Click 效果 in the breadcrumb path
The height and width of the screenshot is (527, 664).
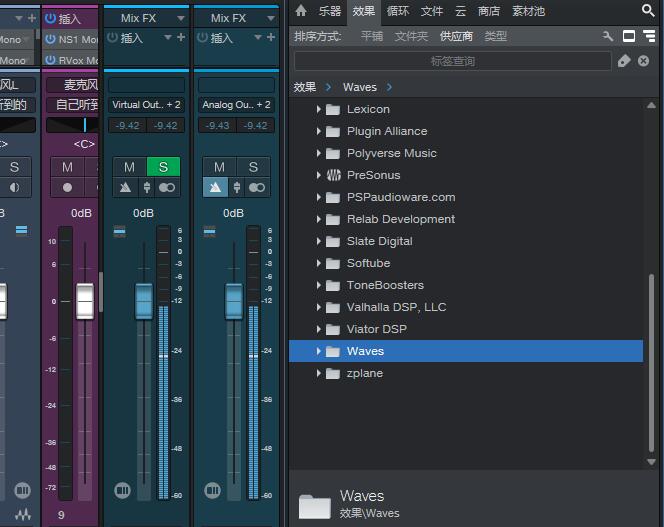pyautogui.click(x=305, y=87)
